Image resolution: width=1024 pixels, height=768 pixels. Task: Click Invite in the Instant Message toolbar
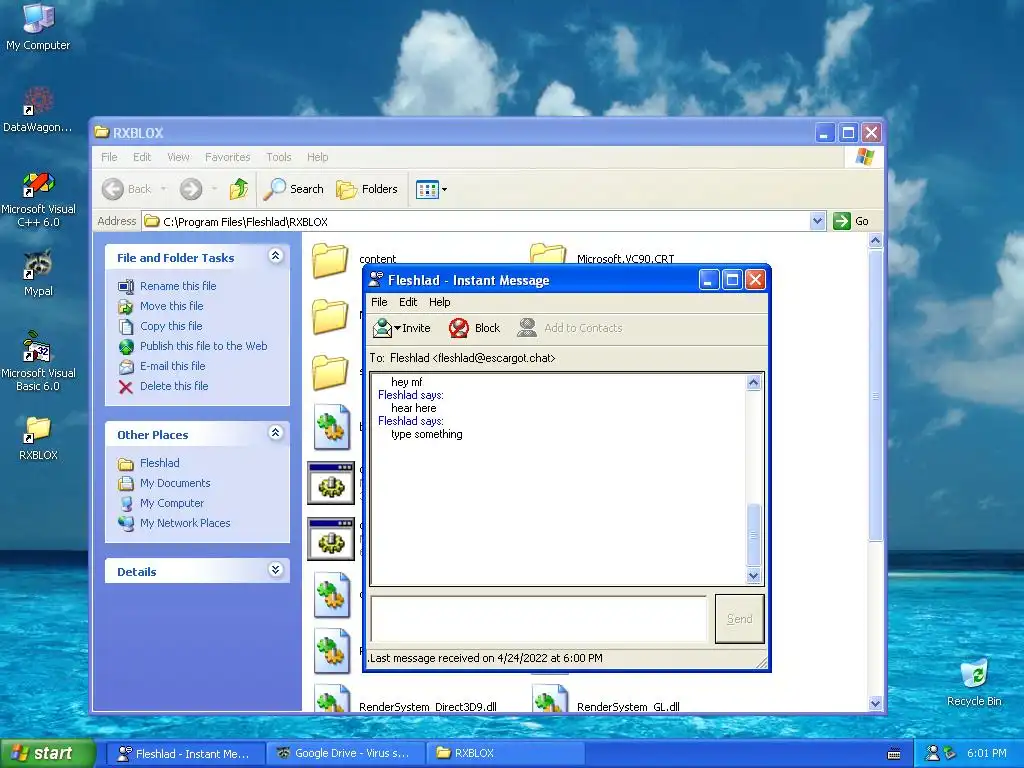tap(402, 328)
